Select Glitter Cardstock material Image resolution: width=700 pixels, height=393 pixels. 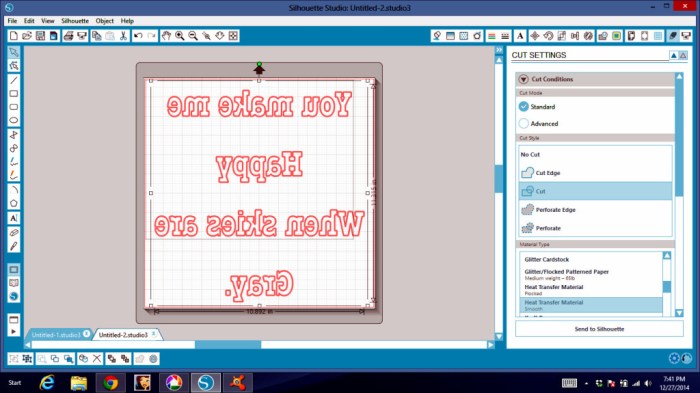pos(546,259)
